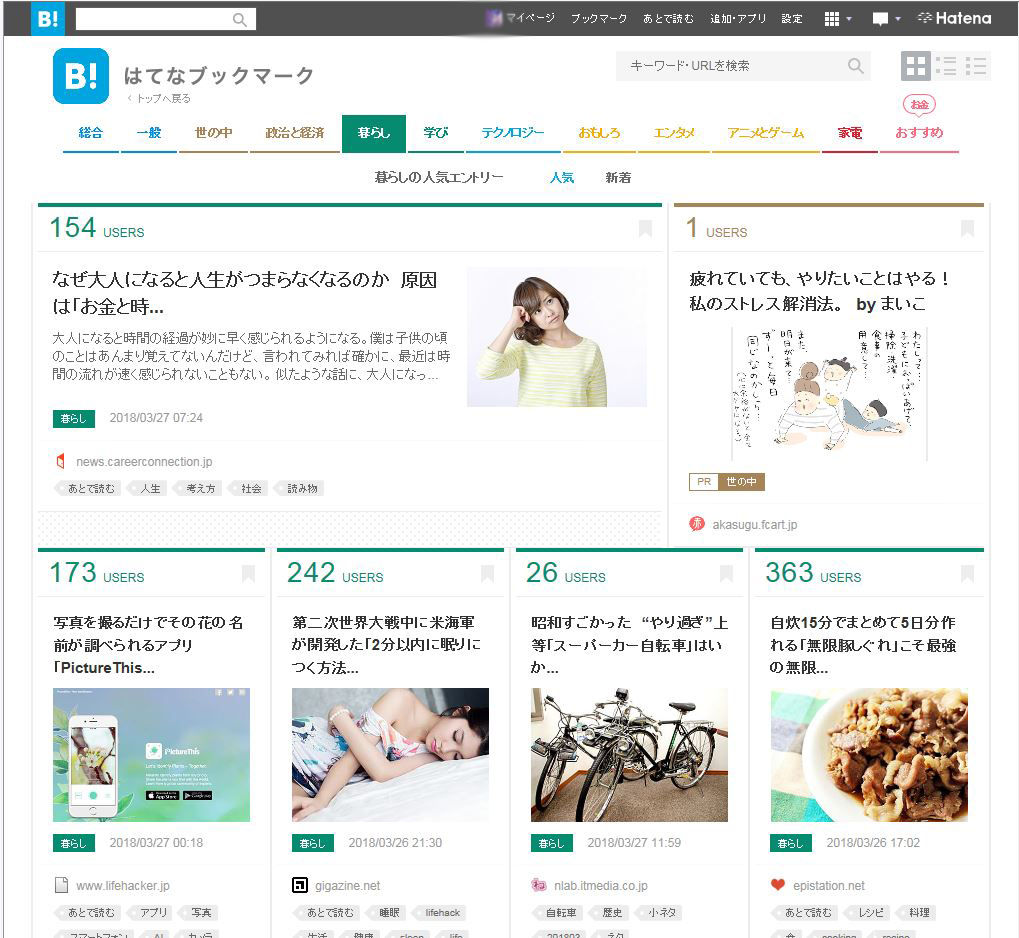Screen dimensions: 1019x938
Task: Open the 世の中 category tab
Action: [213, 133]
